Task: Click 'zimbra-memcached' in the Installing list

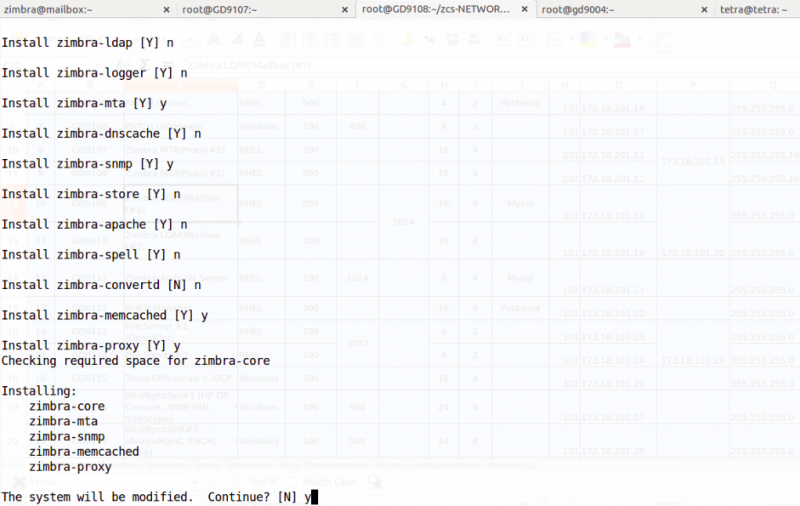Action: (x=84, y=452)
